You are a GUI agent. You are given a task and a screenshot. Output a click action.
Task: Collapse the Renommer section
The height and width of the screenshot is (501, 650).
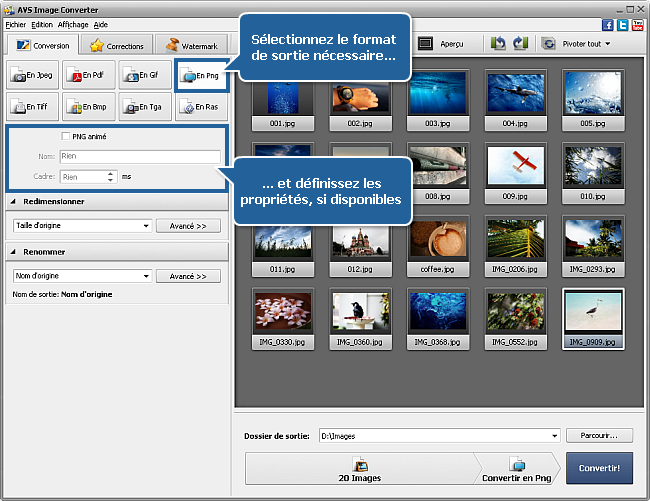click(x=13, y=252)
